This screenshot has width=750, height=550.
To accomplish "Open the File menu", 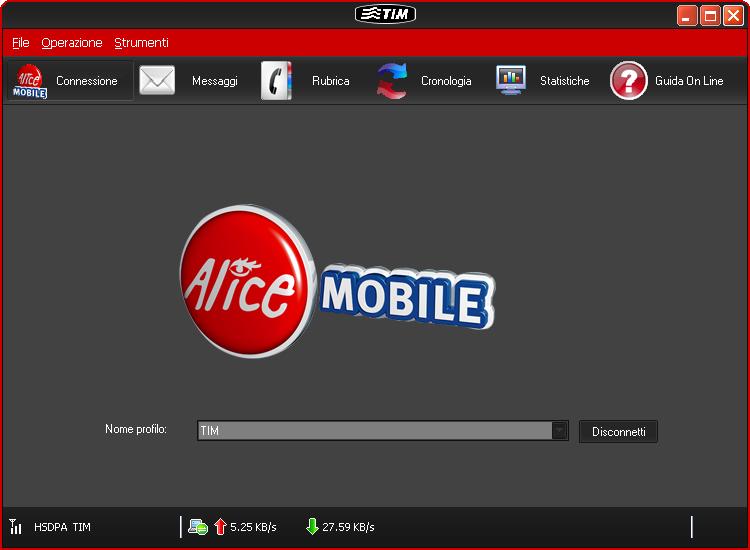I will (x=21, y=43).
